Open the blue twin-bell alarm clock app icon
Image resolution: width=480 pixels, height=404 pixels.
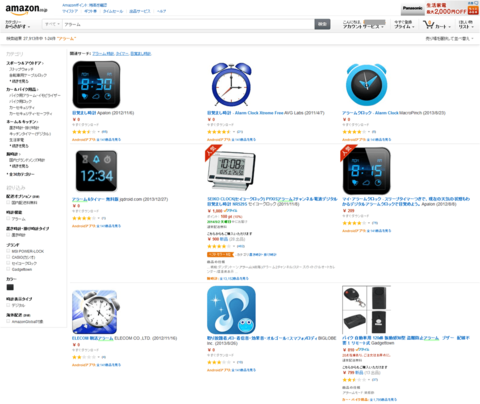(231, 84)
